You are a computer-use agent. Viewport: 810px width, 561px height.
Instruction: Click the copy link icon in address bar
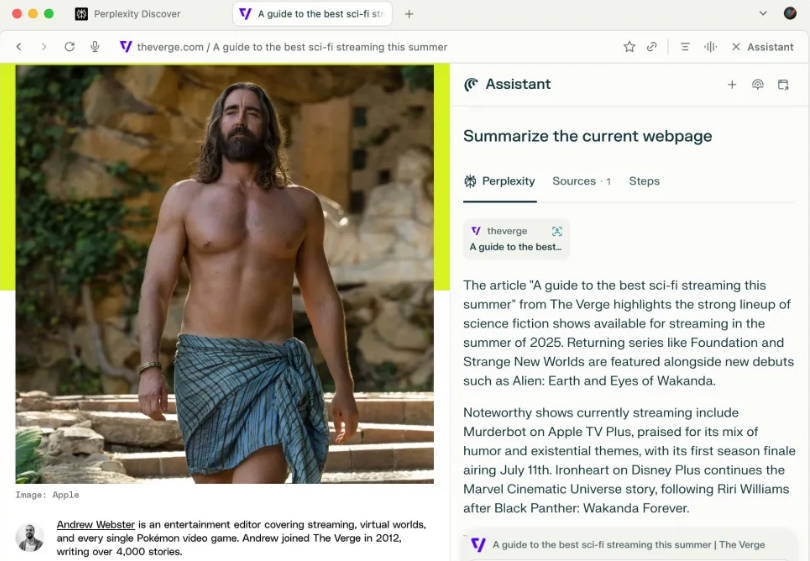click(x=652, y=47)
